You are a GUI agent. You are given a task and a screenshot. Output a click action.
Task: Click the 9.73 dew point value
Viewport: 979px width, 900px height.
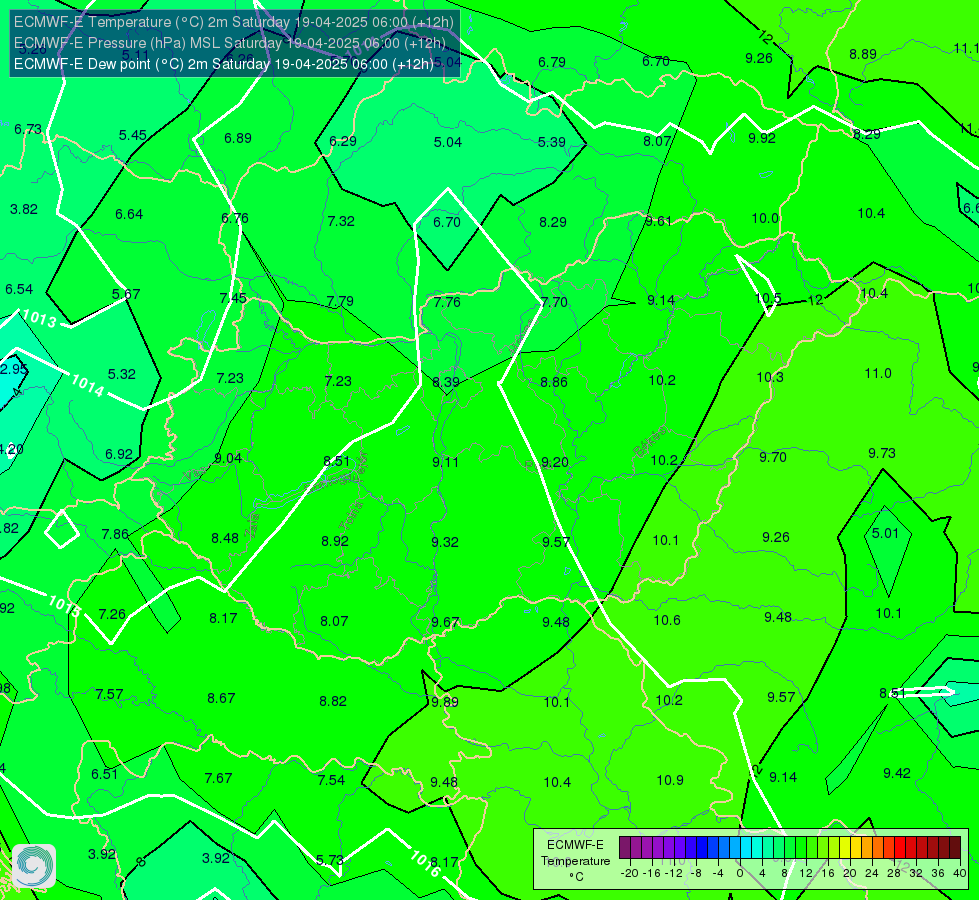[x=882, y=453]
